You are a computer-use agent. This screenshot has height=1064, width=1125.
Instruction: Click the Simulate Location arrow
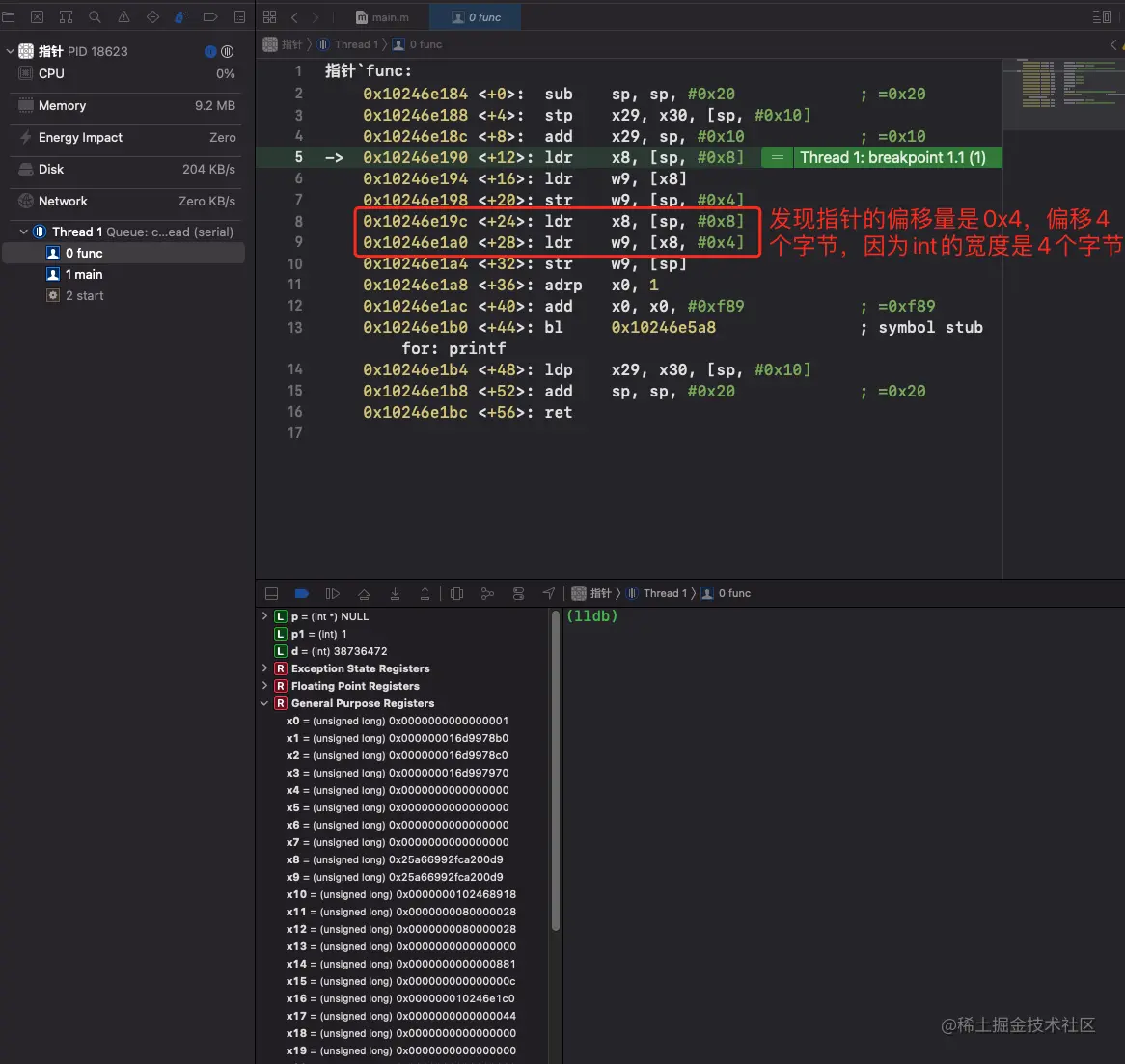[x=549, y=593]
